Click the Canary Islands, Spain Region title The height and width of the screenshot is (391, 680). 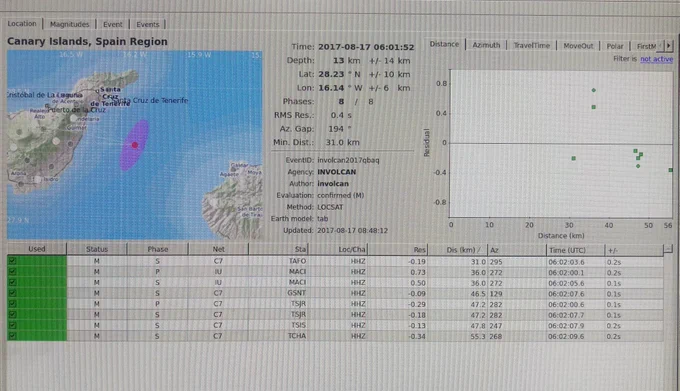click(x=87, y=42)
